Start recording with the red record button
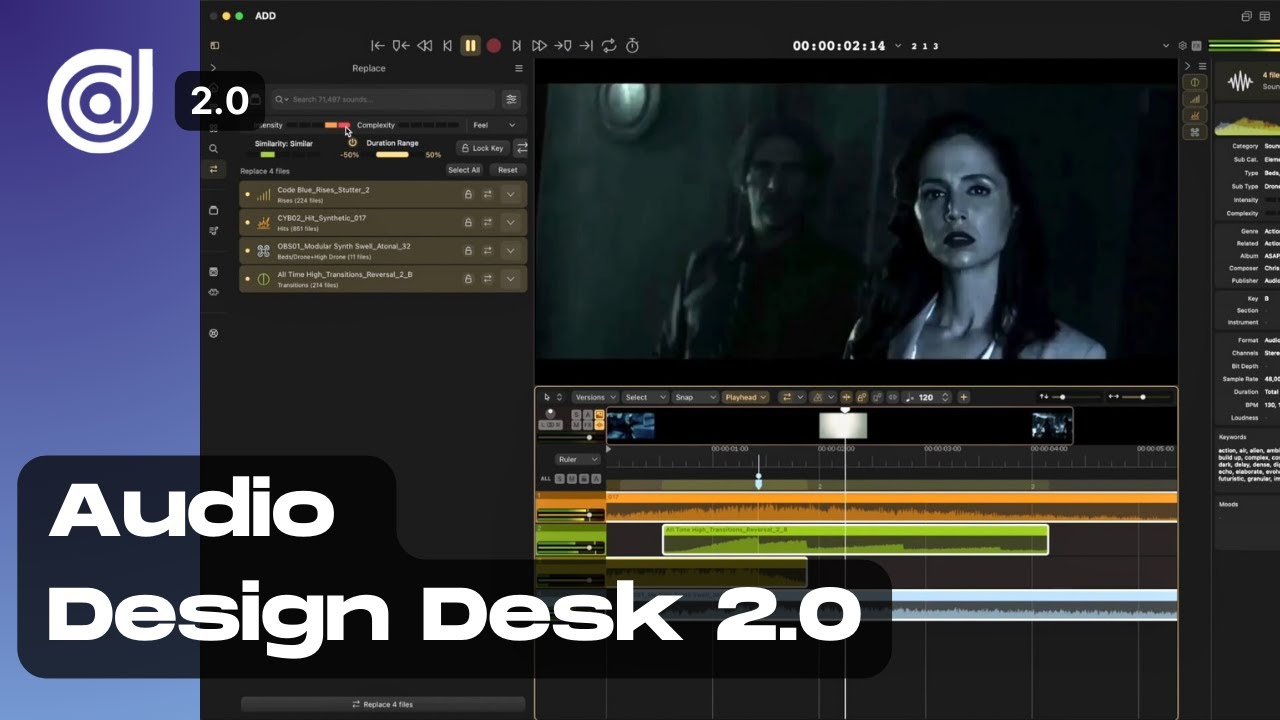The width and height of the screenshot is (1280, 720). [494, 46]
